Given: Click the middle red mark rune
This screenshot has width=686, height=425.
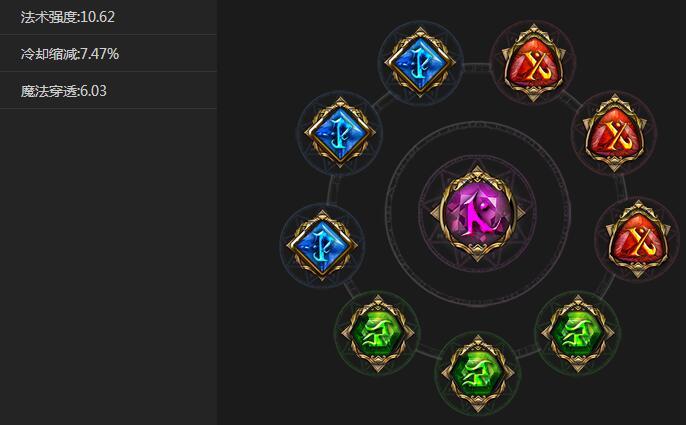Looking at the screenshot, I should point(614,133).
